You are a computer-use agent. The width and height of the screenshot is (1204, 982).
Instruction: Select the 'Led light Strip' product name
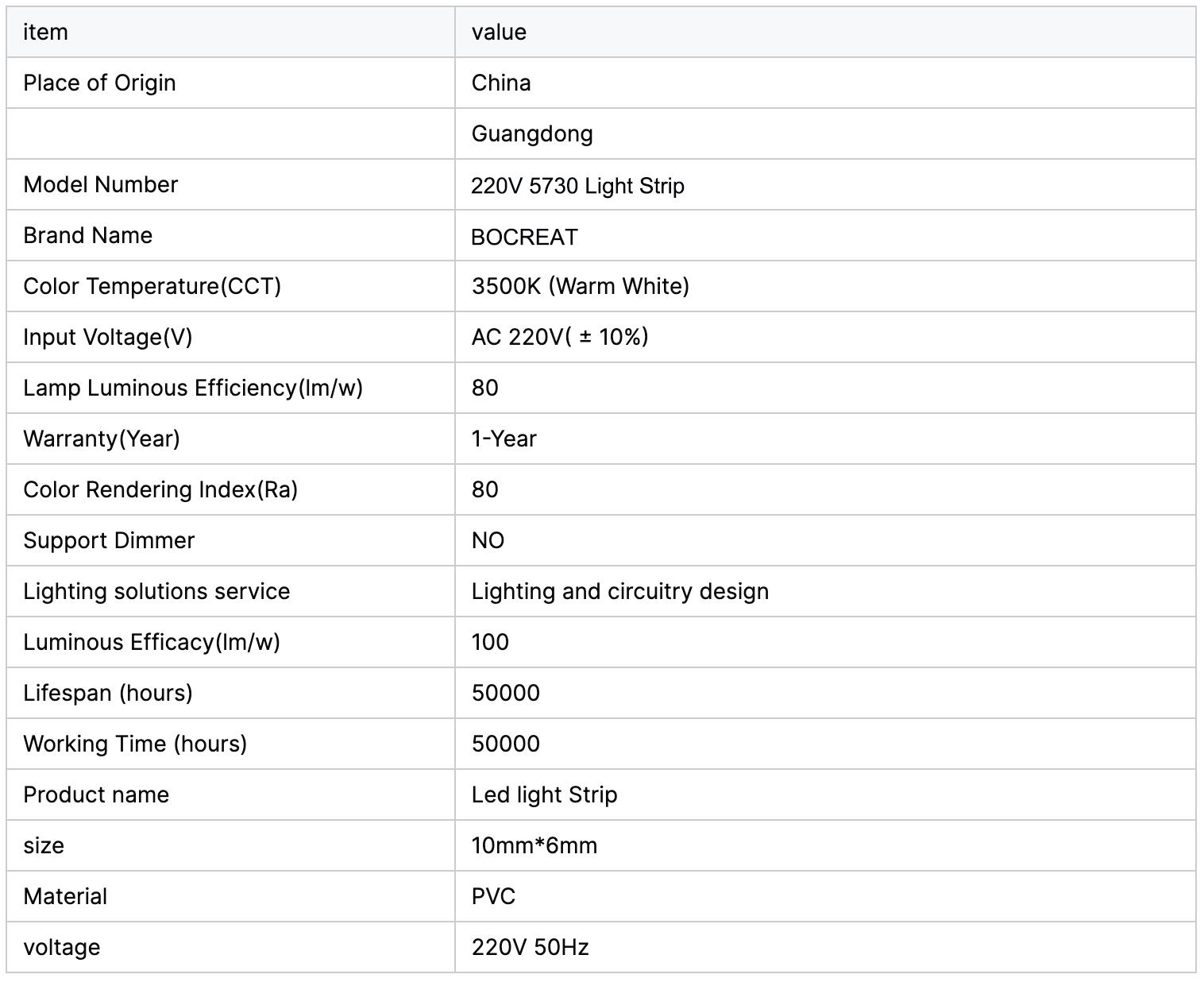tap(544, 795)
